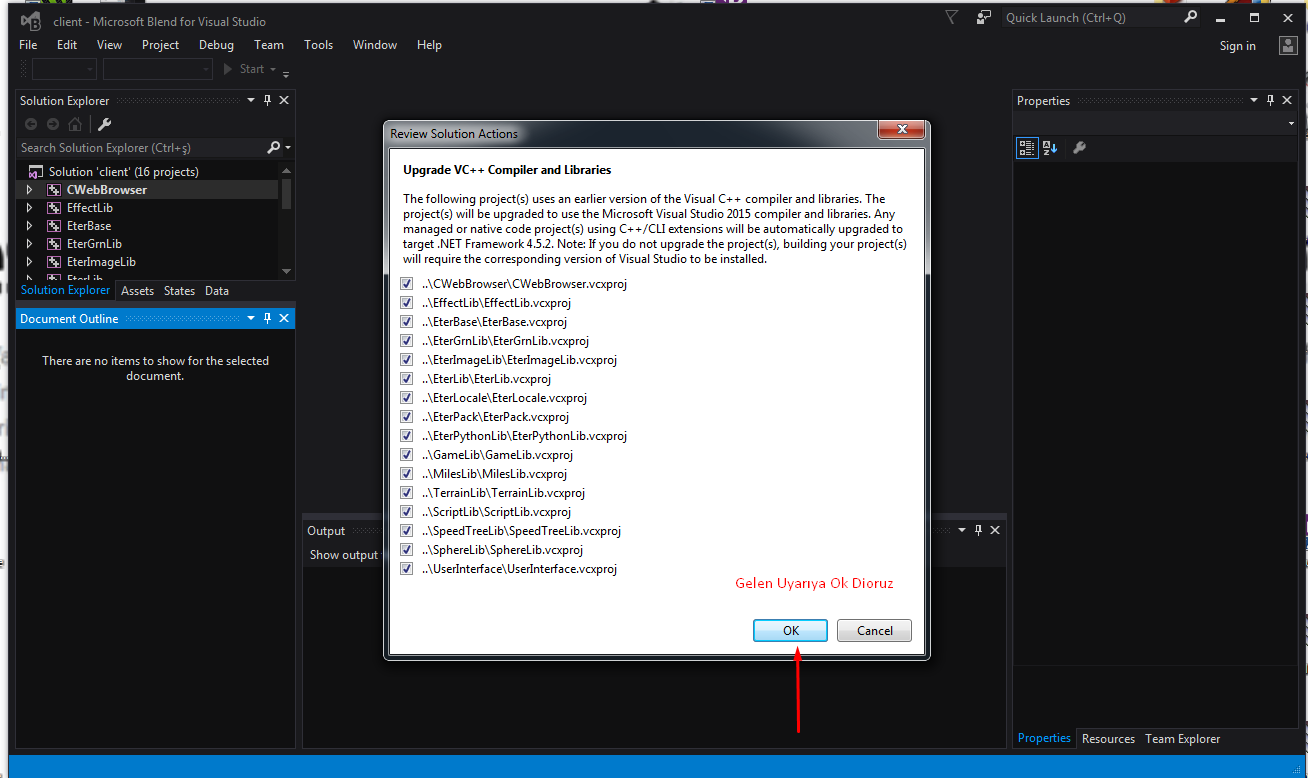The height and width of the screenshot is (778, 1308).
Task: Open the account avatar icon beside Sign in
Action: 1288,45
